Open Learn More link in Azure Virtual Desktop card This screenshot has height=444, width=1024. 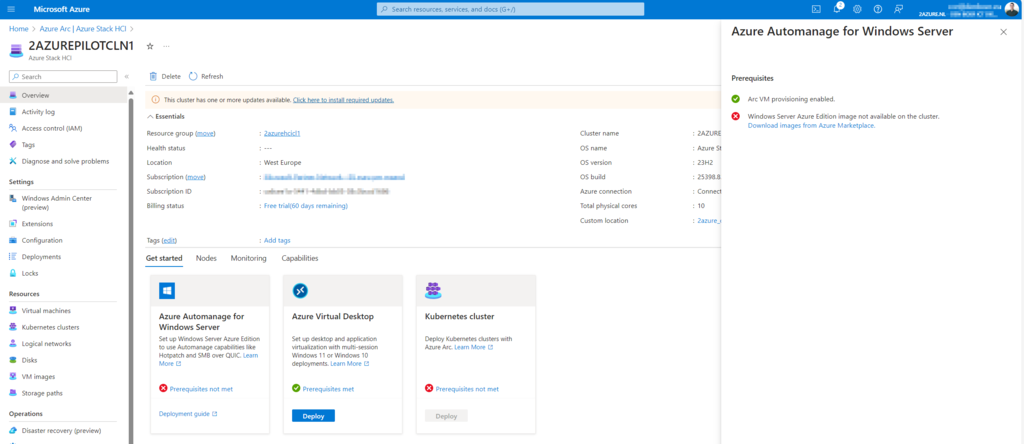click(349, 364)
